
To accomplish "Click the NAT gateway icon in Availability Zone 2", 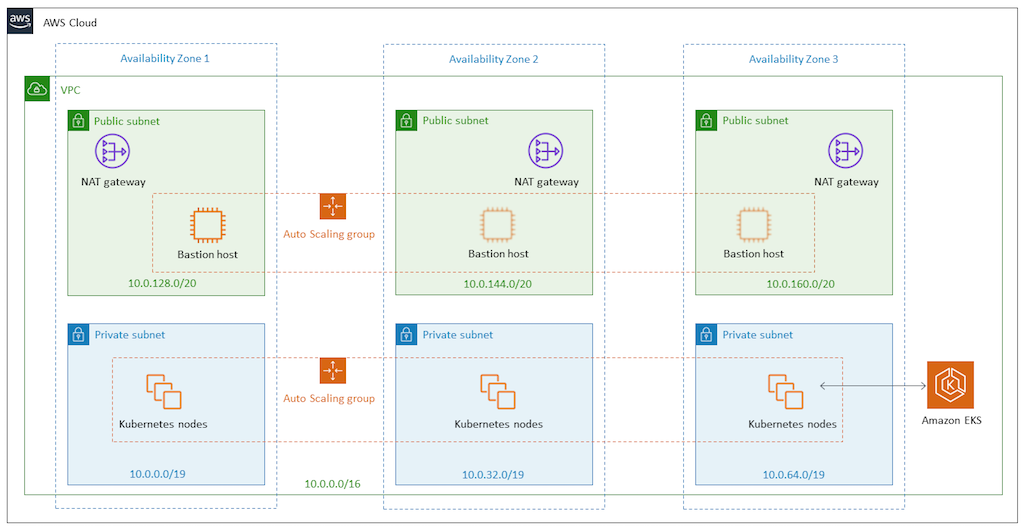I will click(545, 151).
